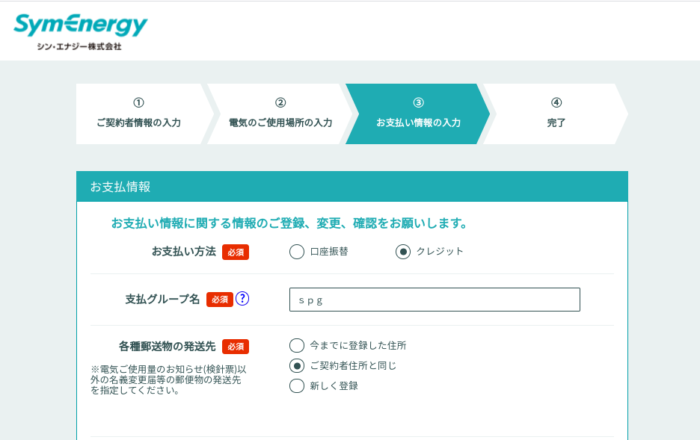The image size is (700, 440).
Task: Select step 3 お支払い情報の入力
Action: click(418, 114)
